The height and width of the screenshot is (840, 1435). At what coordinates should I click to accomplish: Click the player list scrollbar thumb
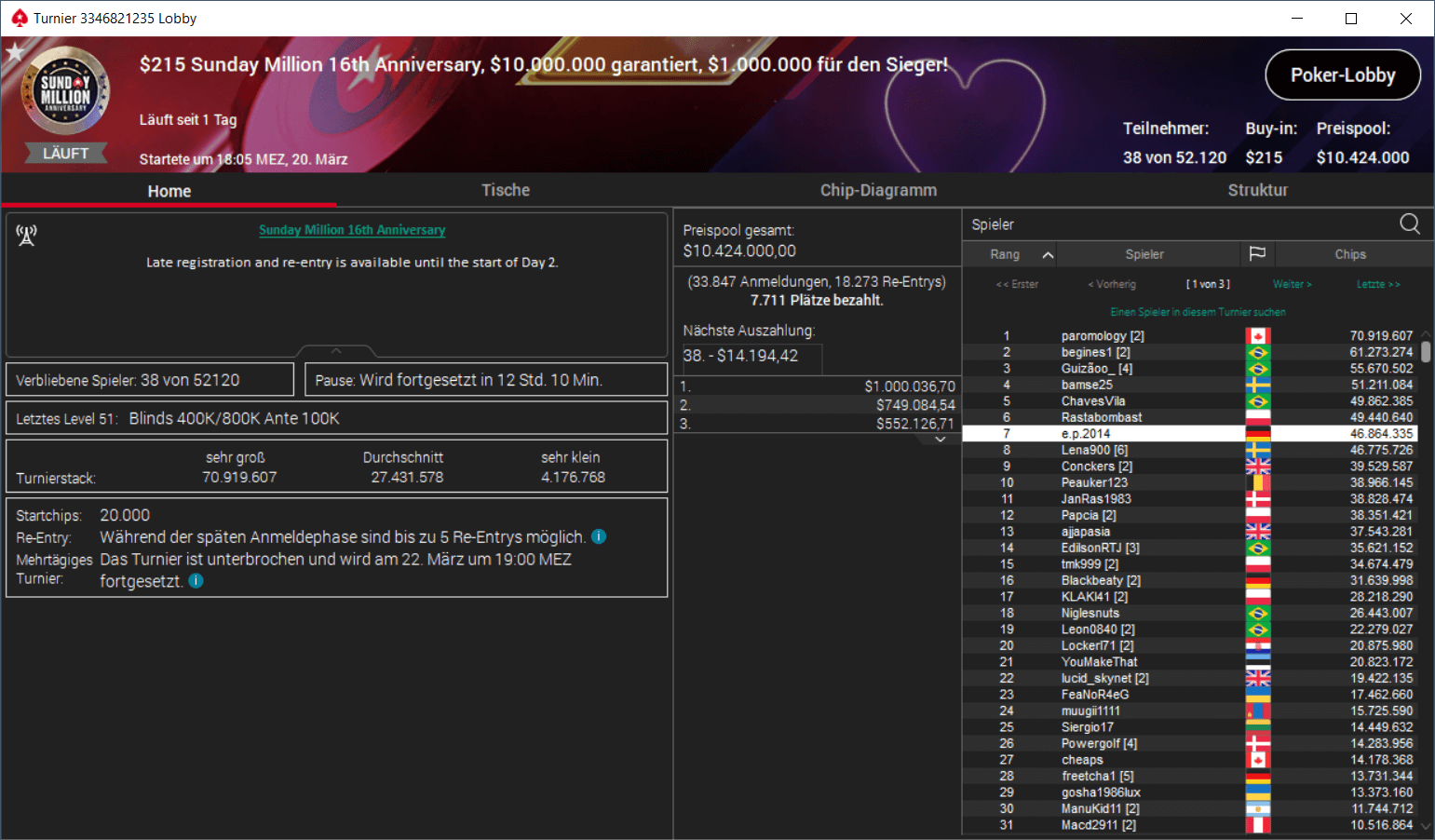pos(1426,352)
